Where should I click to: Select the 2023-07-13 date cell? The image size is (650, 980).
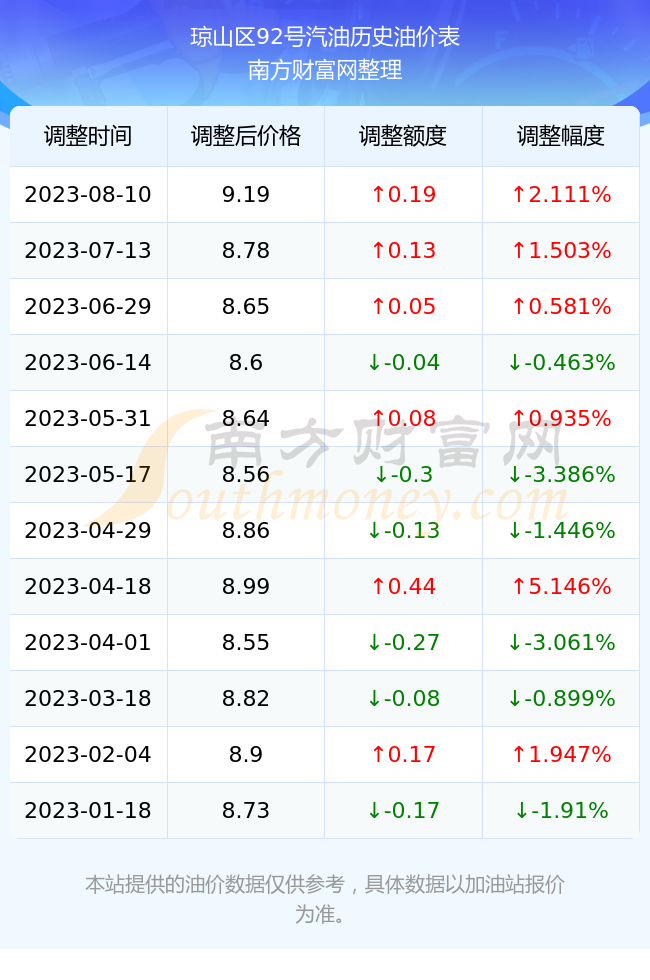tap(88, 251)
